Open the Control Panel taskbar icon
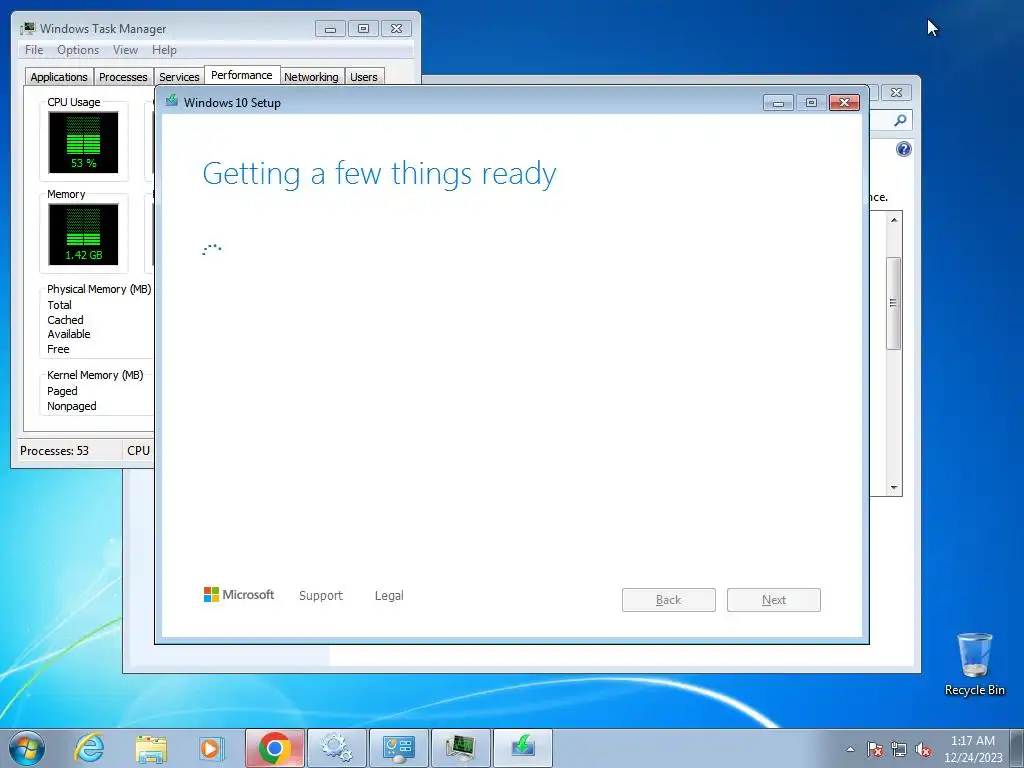The height and width of the screenshot is (768, 1024). [x=398, y=748]
